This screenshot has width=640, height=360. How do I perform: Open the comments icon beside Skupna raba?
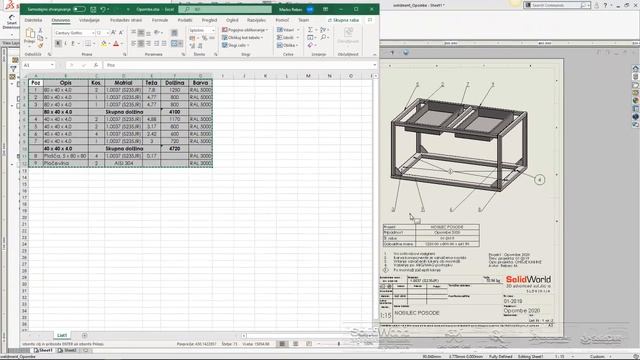point(370,20)
